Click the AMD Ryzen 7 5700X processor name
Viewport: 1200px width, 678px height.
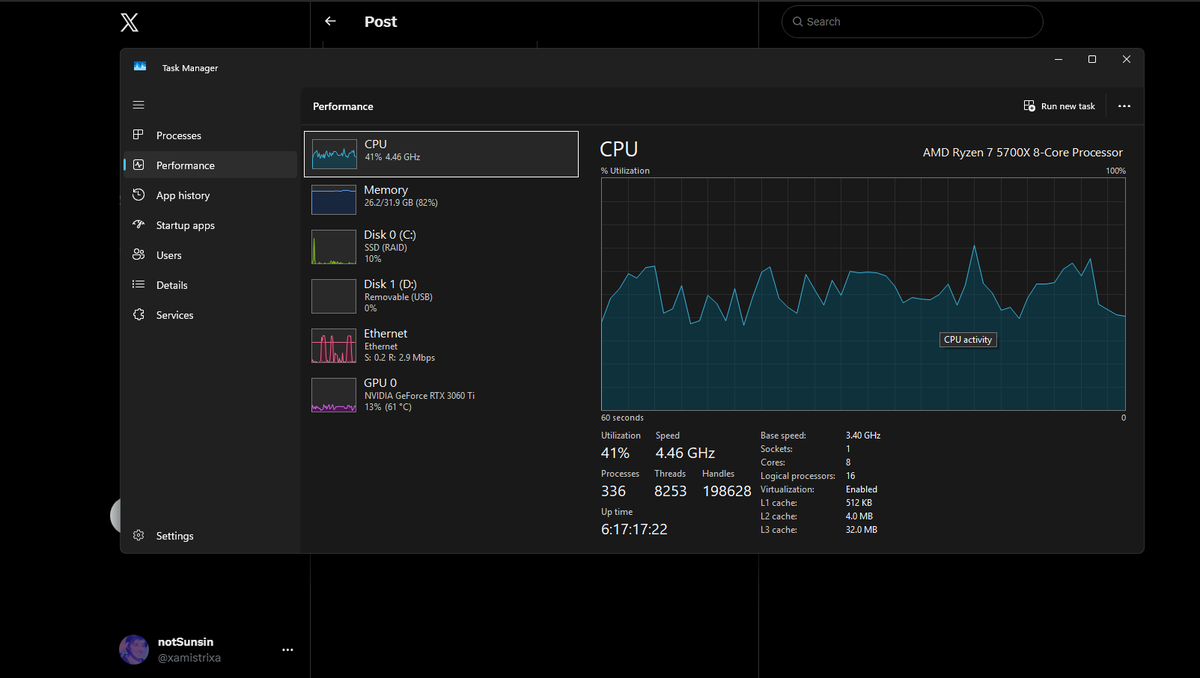coord(1023,153)
